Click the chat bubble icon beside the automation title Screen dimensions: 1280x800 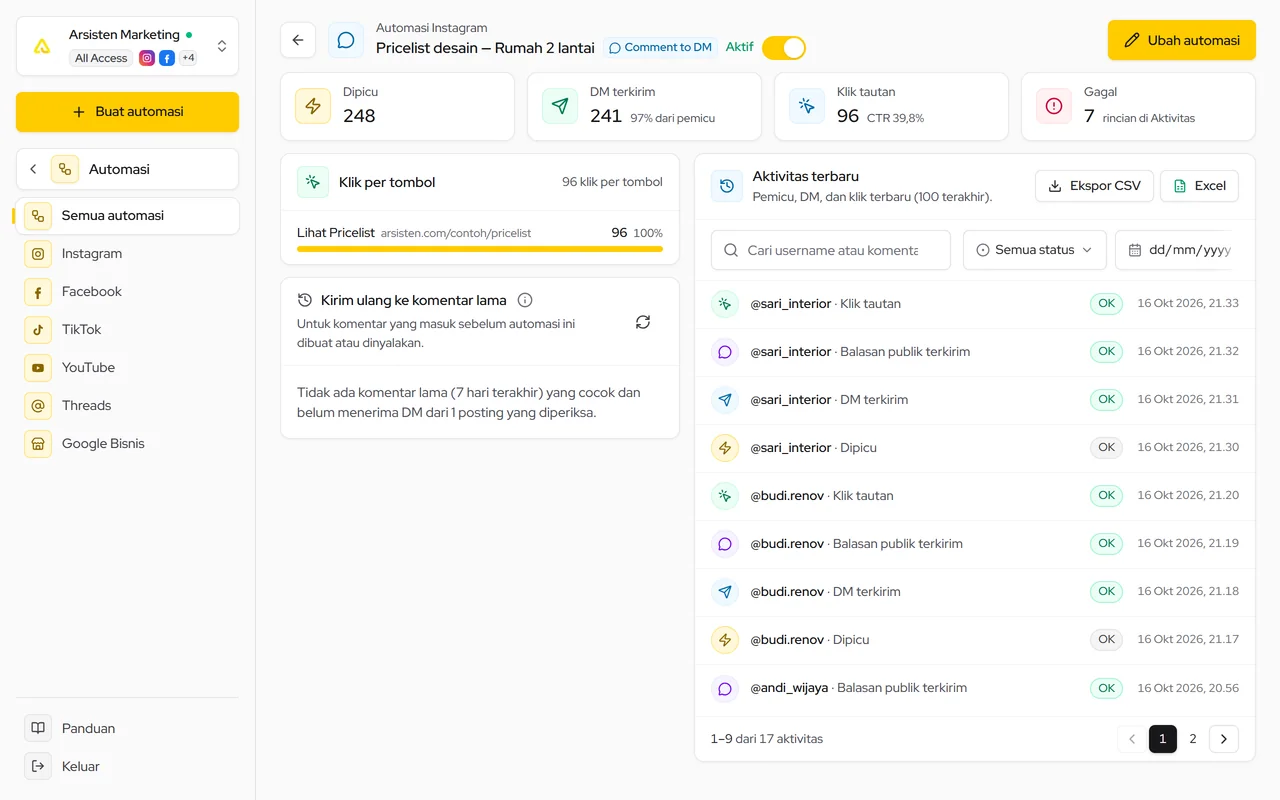[346, 40]
